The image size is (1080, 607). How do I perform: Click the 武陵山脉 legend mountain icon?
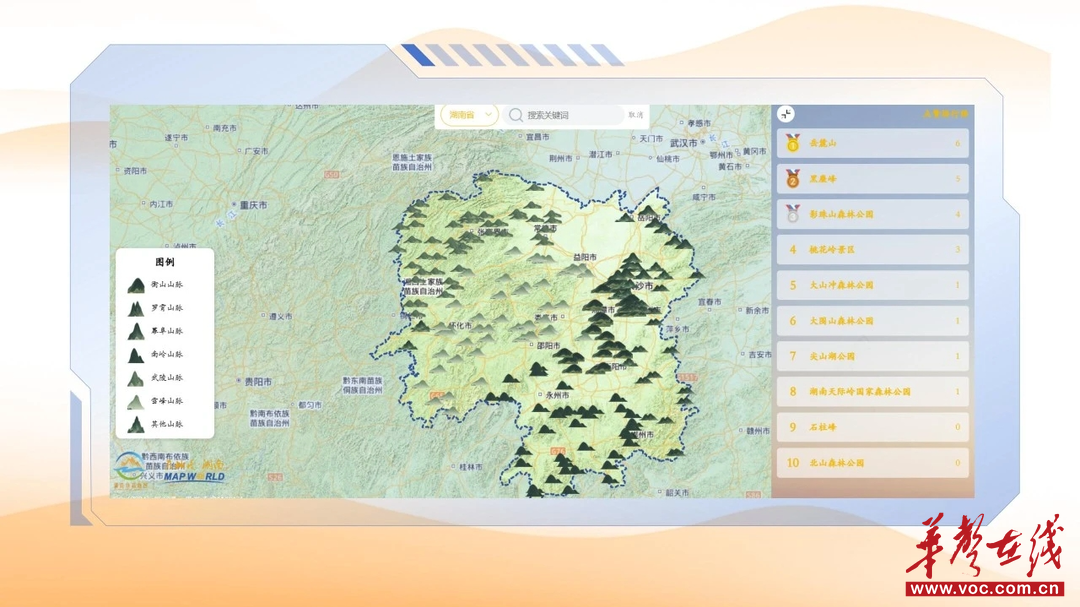pos(136,378)
